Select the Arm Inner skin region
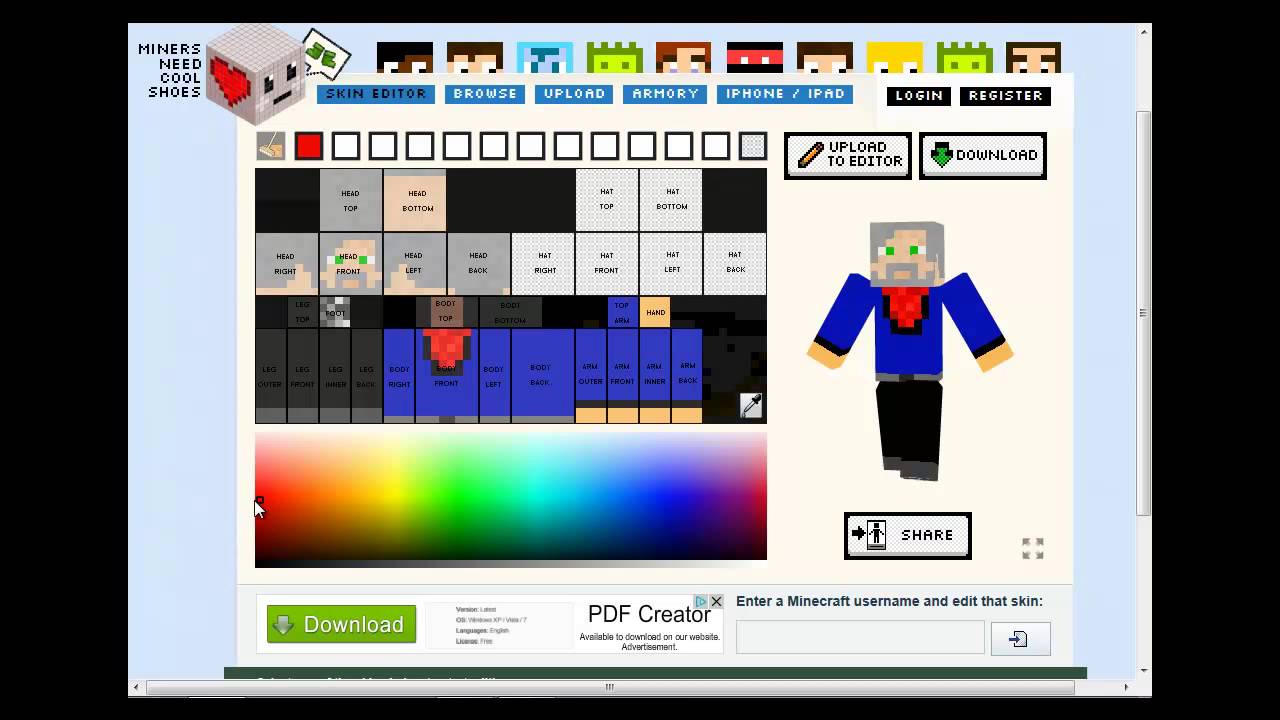The width and height of the screenshot is (1280, 720). pos(655,376)
